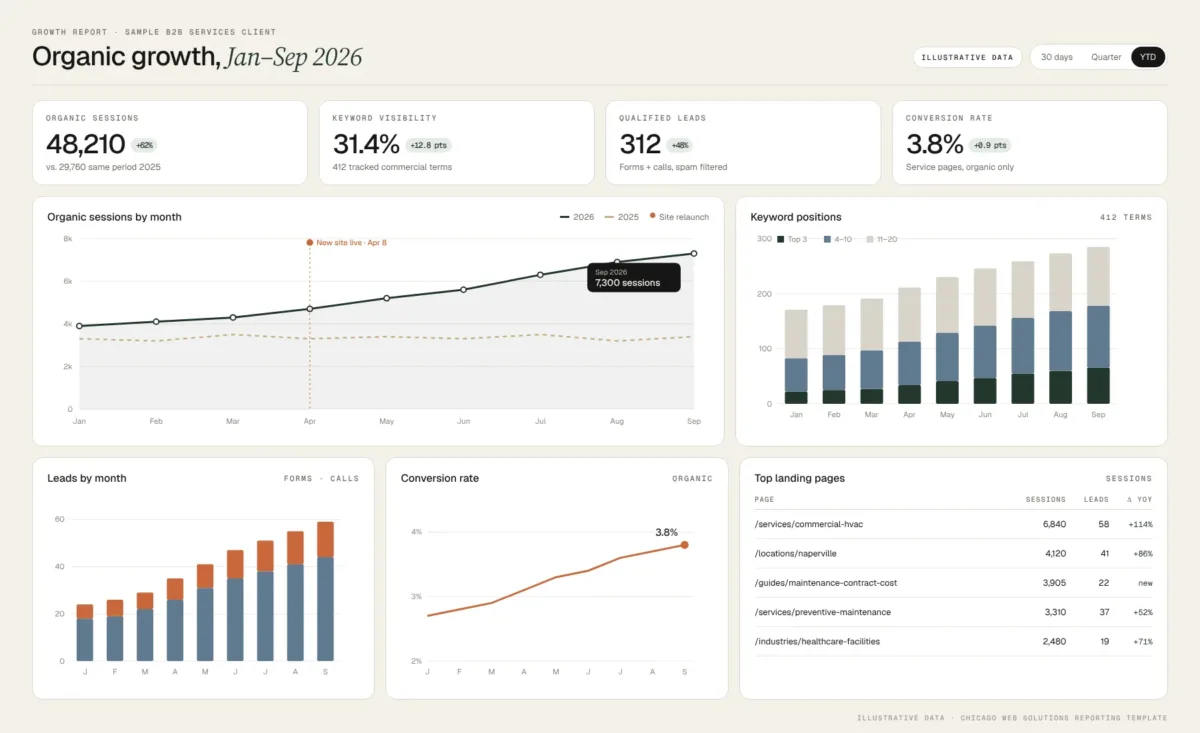The height and width of the screenshot is (733, 1200).
Task: Click the 6,840 sessions cell
Action: point(1054,524)
